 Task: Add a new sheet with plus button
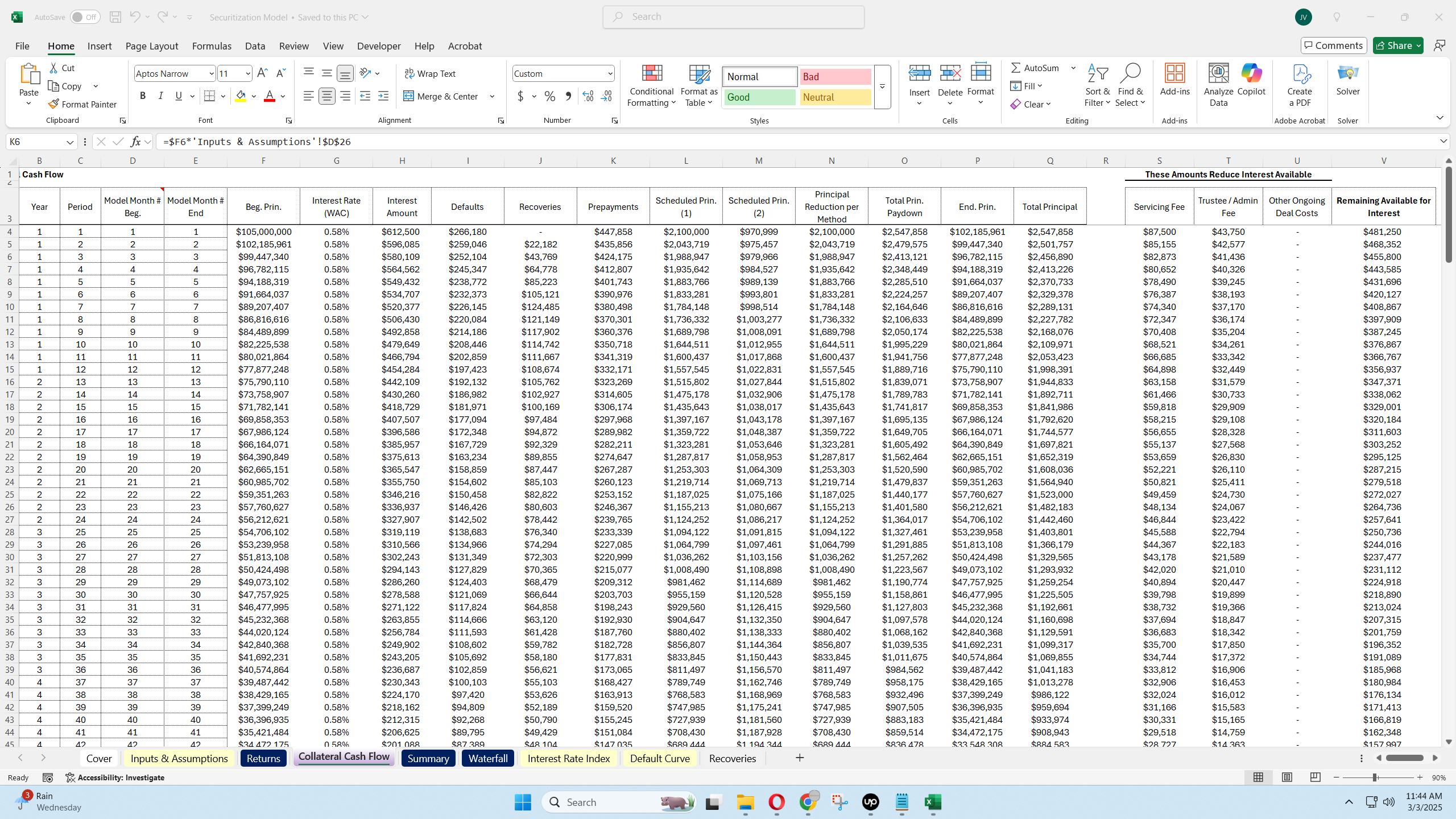pyautogui.click(x=800, y=758)
